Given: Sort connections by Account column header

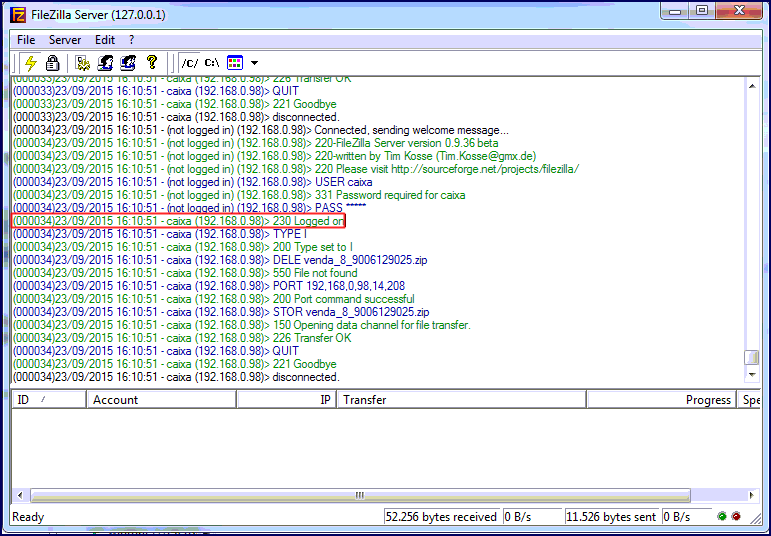Looking at the screenshot, I should [162, 400].
